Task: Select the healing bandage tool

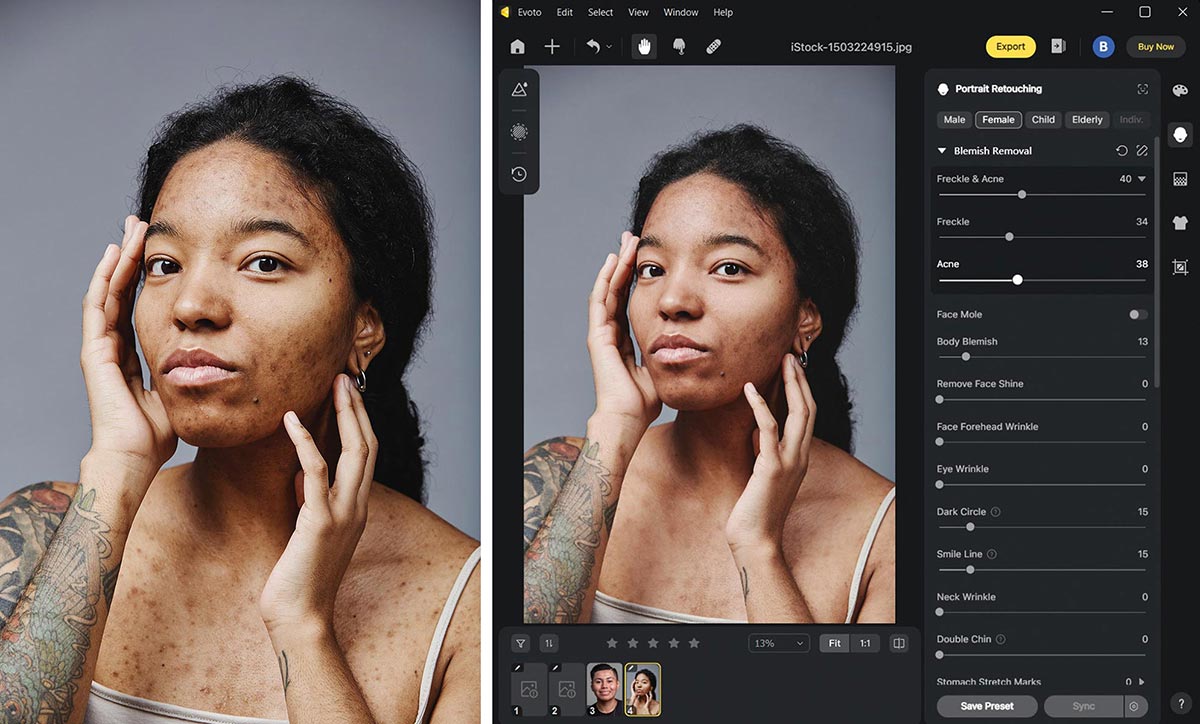Action: (713, 47)
